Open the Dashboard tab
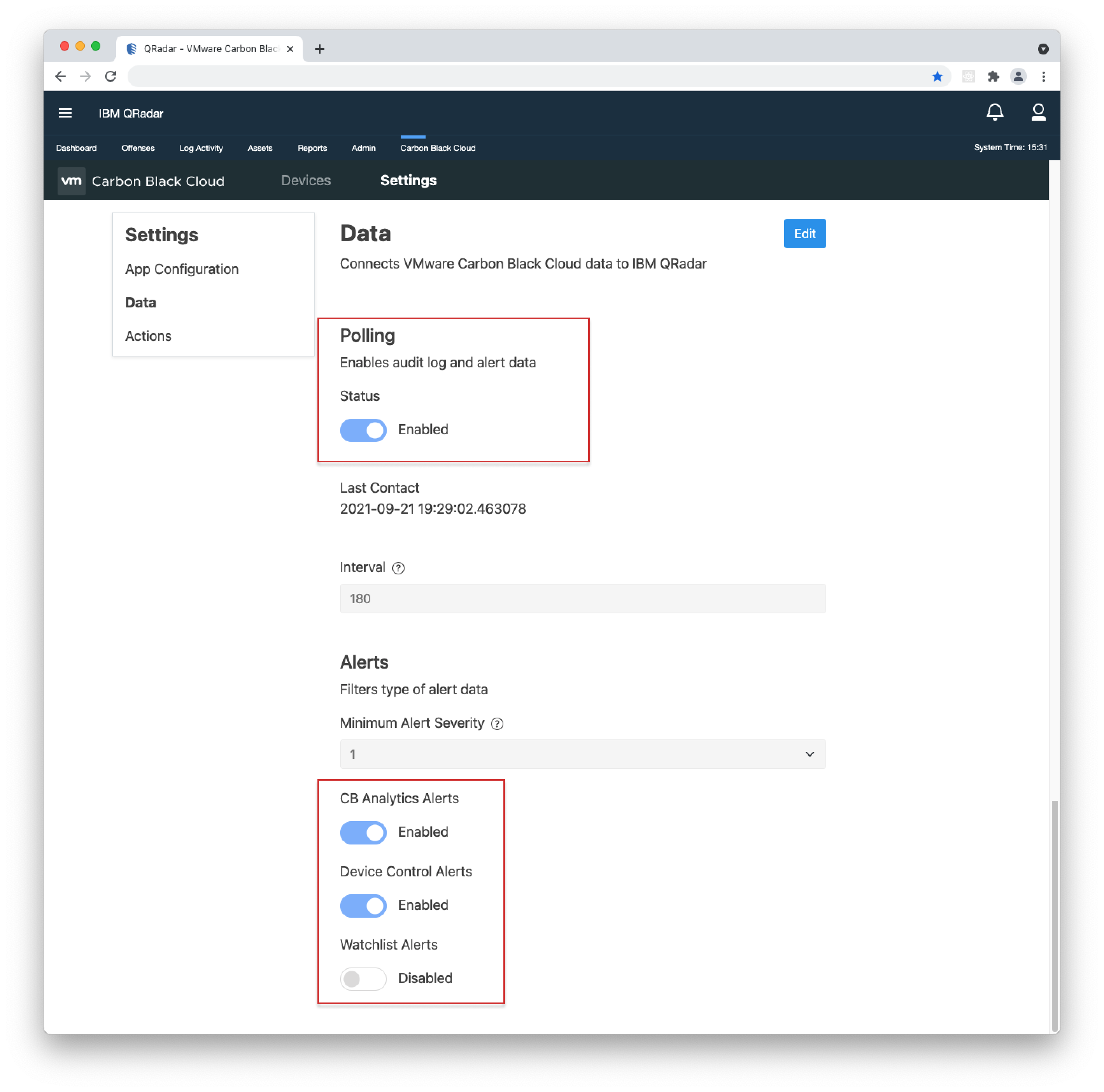Image resolution: width=1104 pixels, height=1092 pixels. (x=76, y=148)
